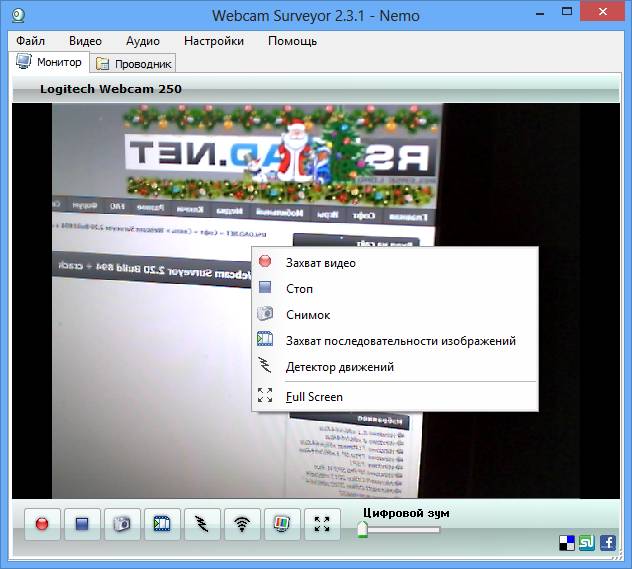Screen dimensions: 632x569
Task: Choose Снимок in the context menu
Action: (x=395, y=315)
